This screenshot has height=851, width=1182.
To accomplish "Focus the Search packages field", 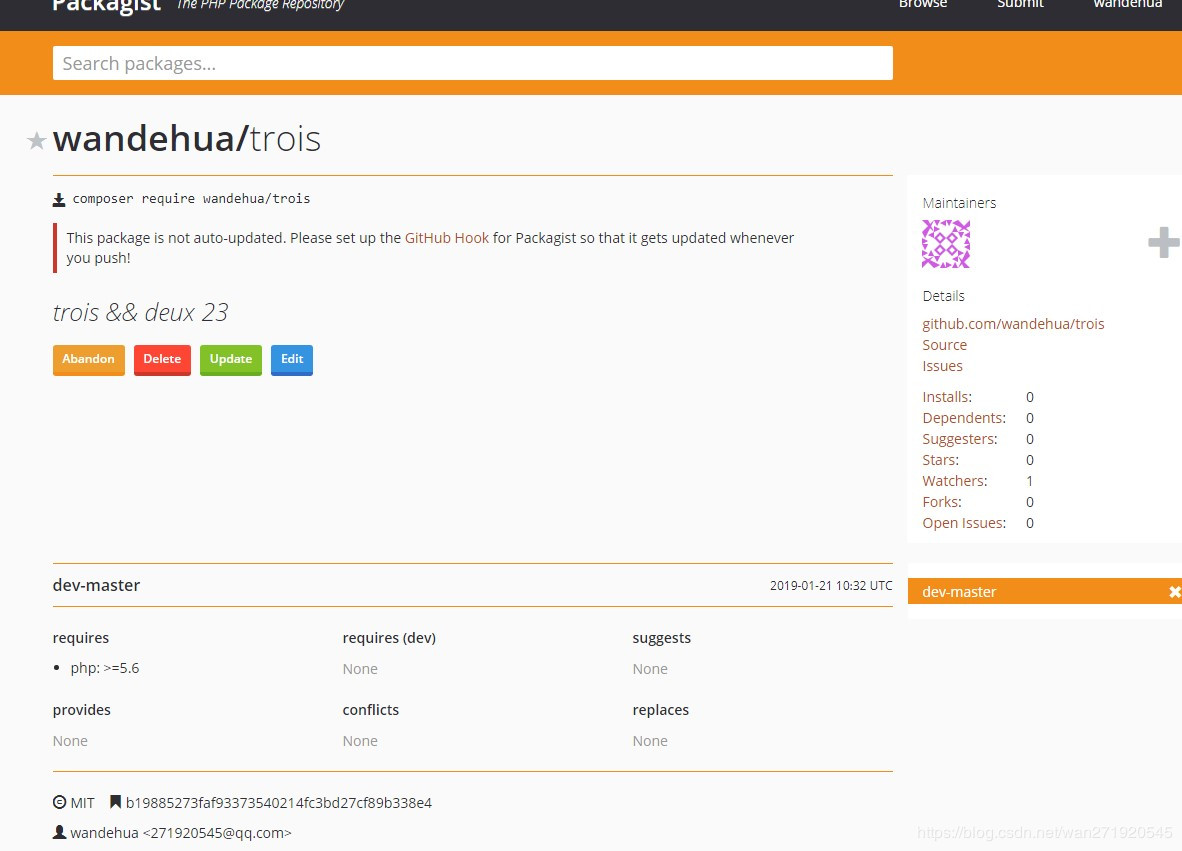I will coord(473,63).
